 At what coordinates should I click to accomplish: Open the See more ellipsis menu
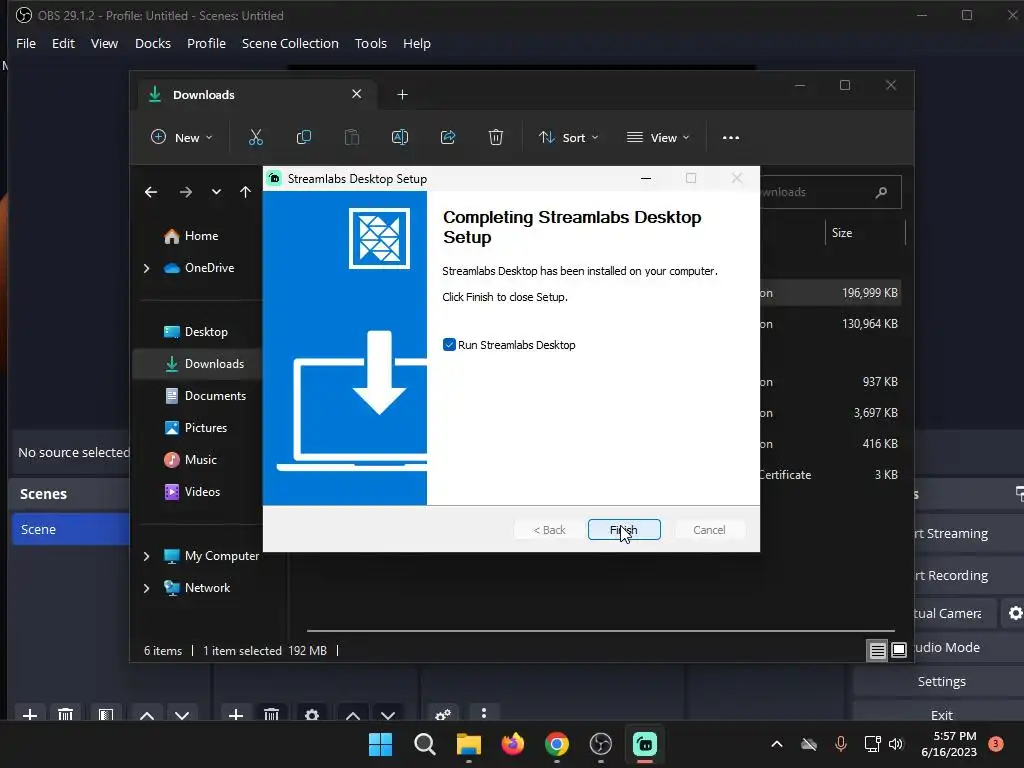click(x=731, y=138)
